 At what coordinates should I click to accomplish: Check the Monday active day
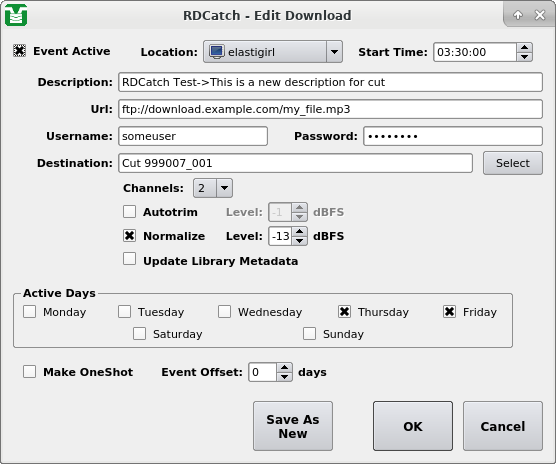tap(29, 312)
